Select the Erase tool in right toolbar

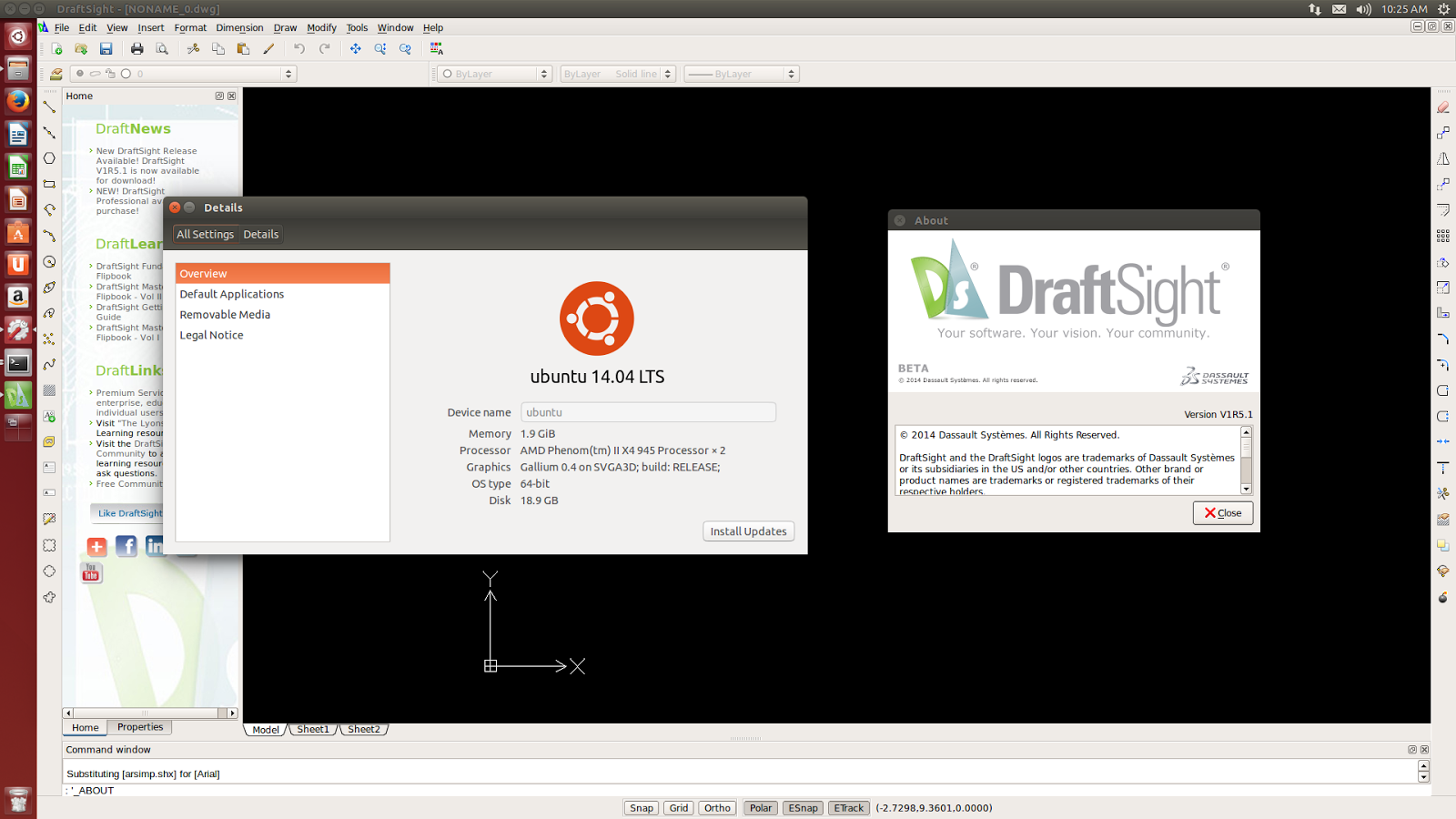coord(1443,107)
